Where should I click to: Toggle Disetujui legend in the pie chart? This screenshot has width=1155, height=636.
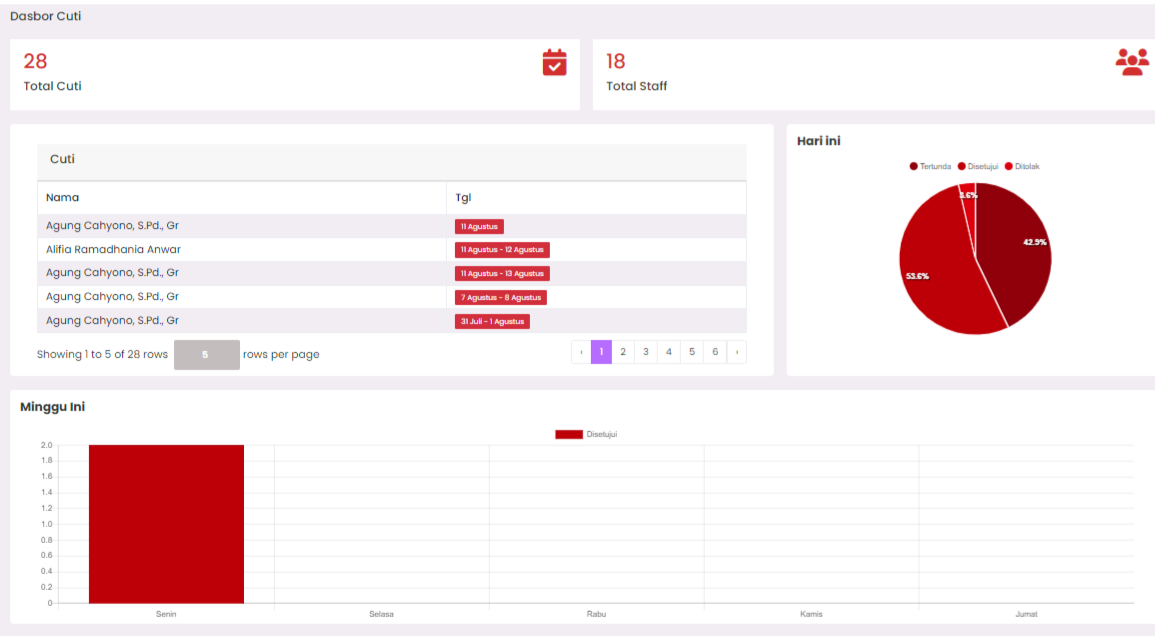(978, 166)
